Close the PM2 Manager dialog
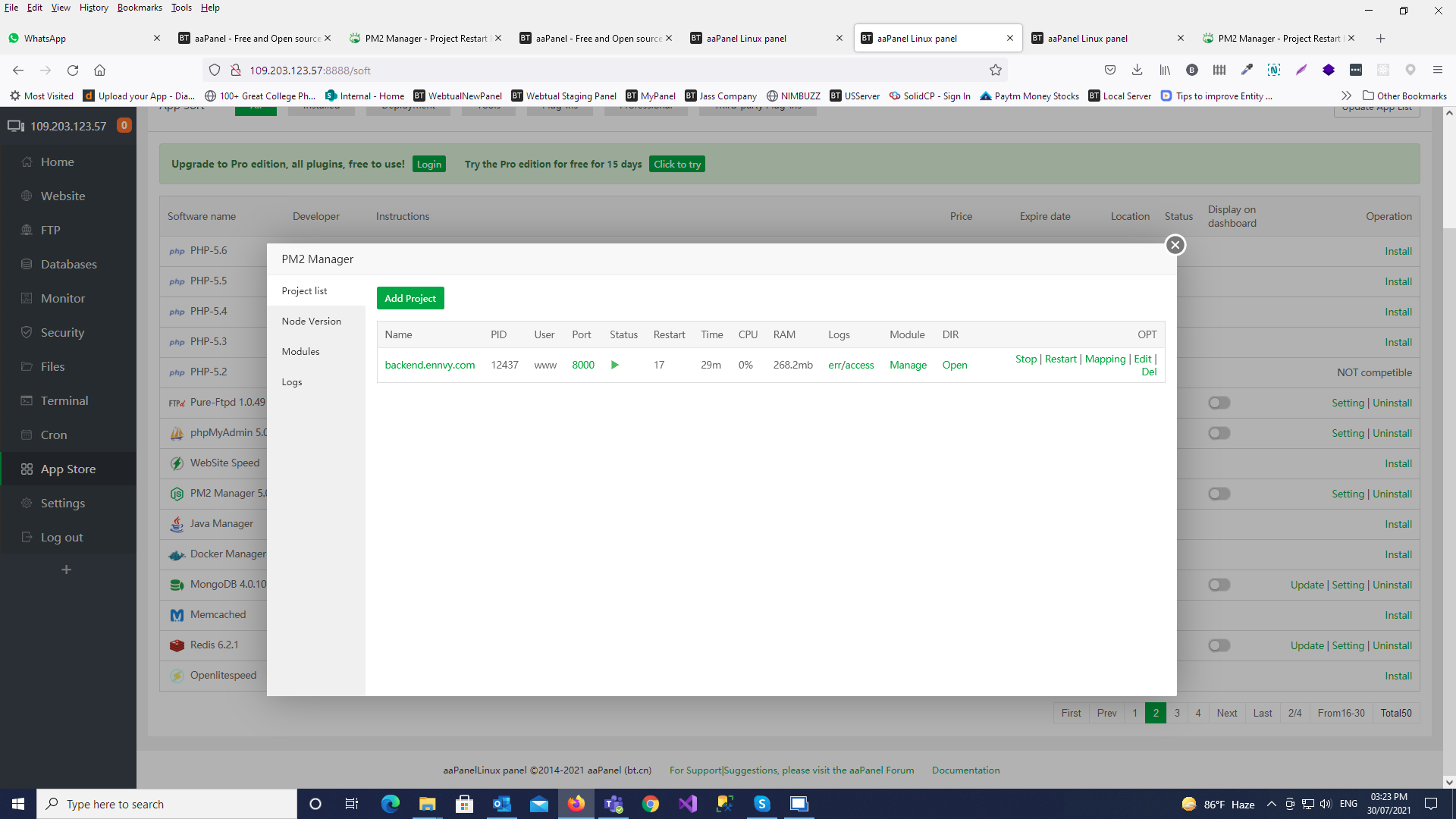 [1175, 245]
